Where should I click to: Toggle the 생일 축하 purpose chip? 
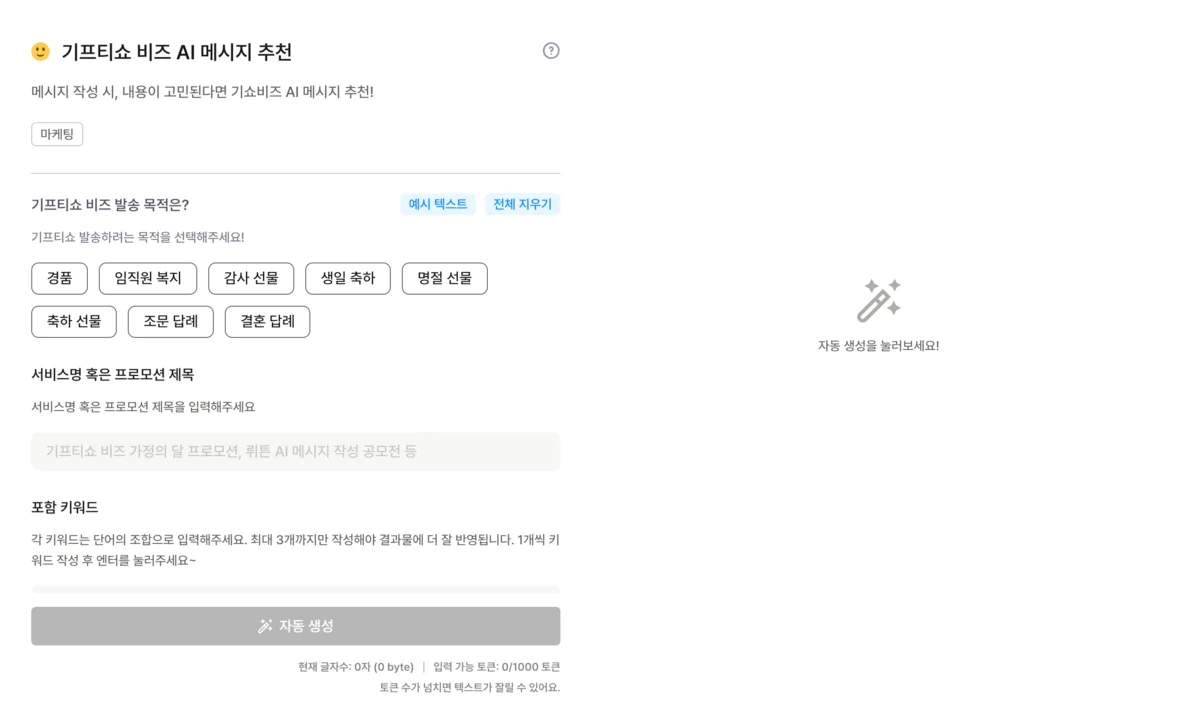(347, 278)
